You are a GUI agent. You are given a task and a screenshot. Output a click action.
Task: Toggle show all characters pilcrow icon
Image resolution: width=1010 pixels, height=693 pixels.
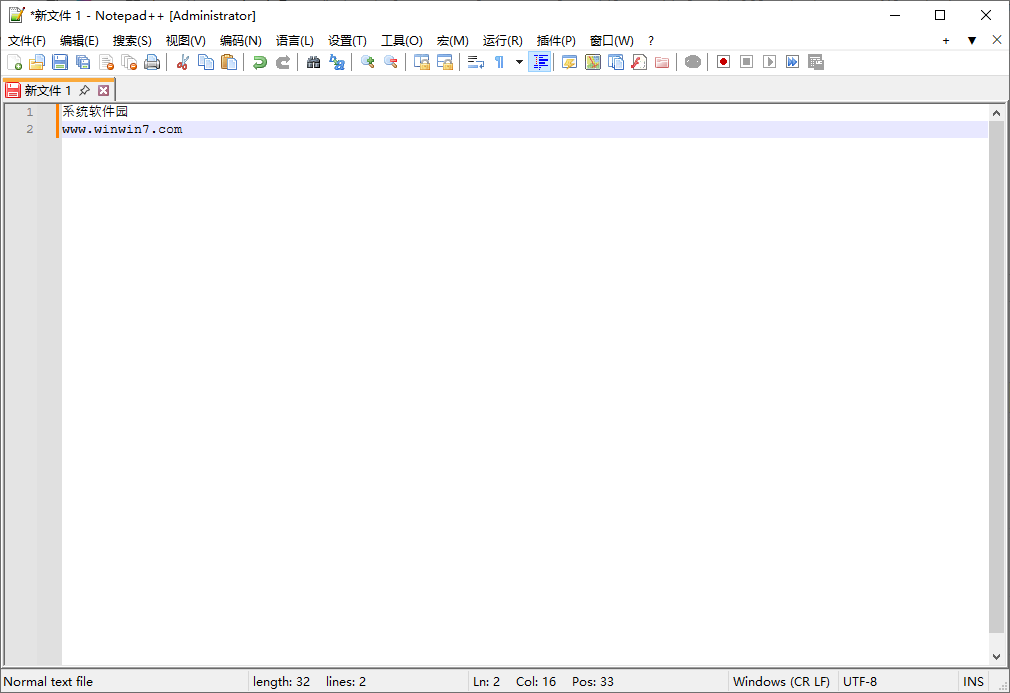click(499, 62)
